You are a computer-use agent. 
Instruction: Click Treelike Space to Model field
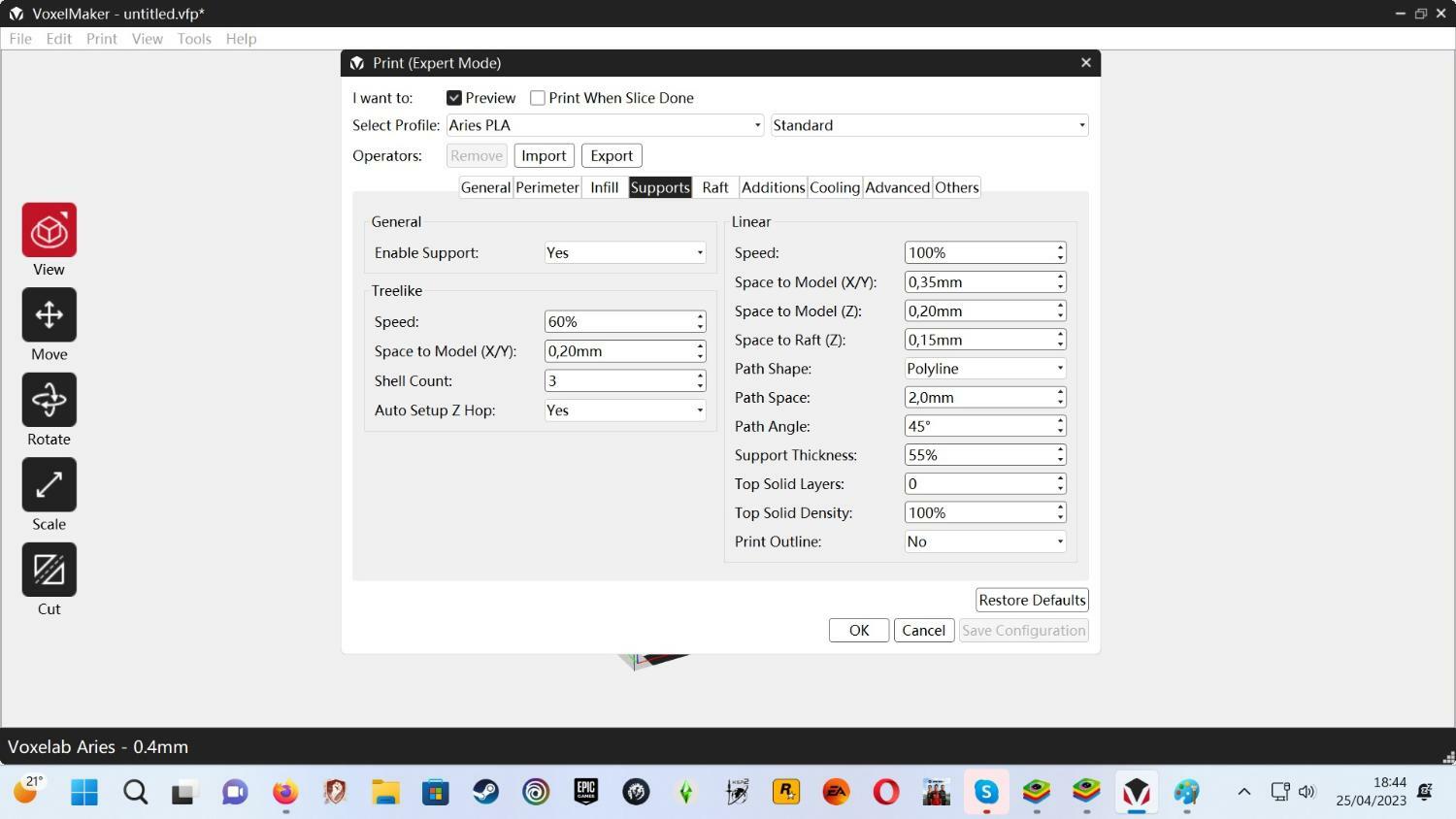pyautogui.click(x=625, y=351)
